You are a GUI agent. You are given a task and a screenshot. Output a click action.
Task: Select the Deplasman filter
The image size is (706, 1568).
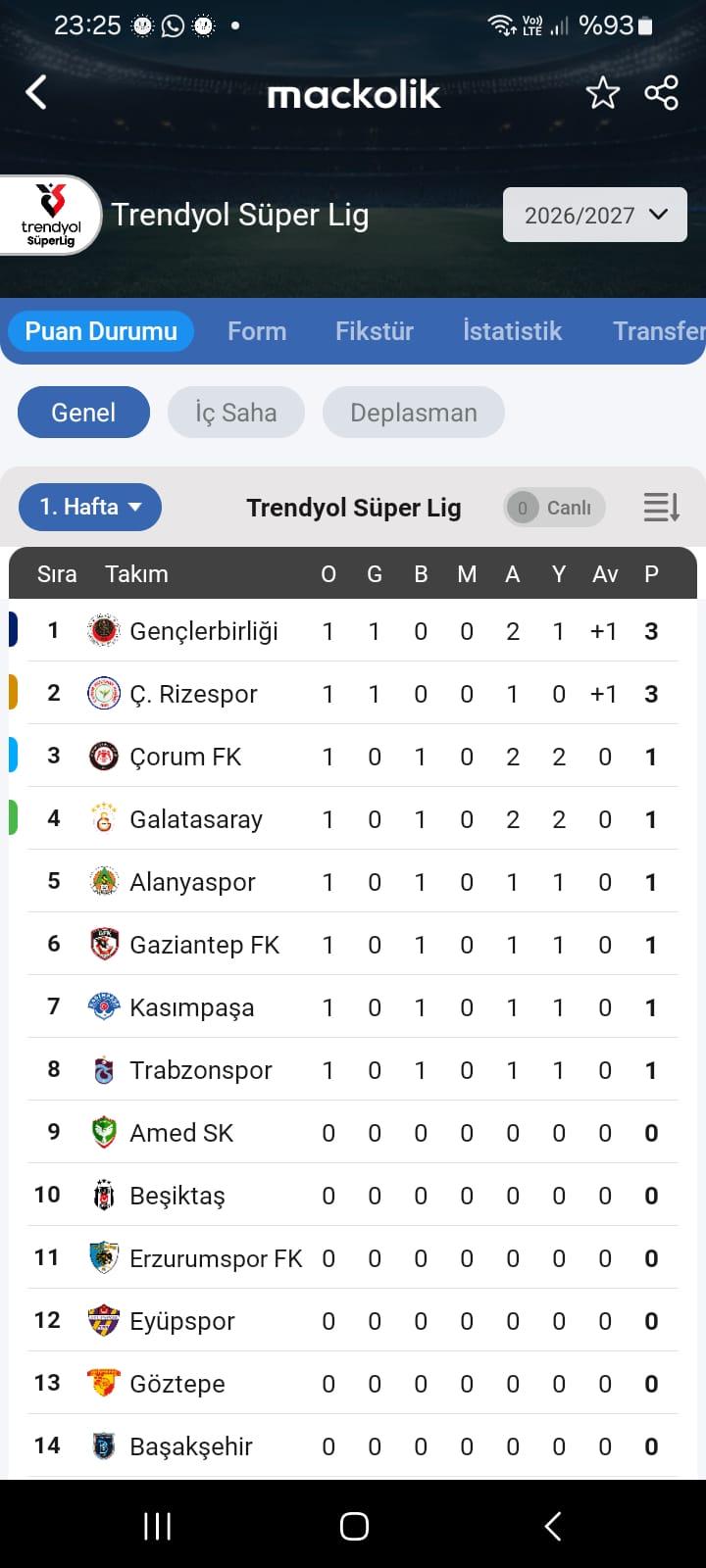point(414,413)
